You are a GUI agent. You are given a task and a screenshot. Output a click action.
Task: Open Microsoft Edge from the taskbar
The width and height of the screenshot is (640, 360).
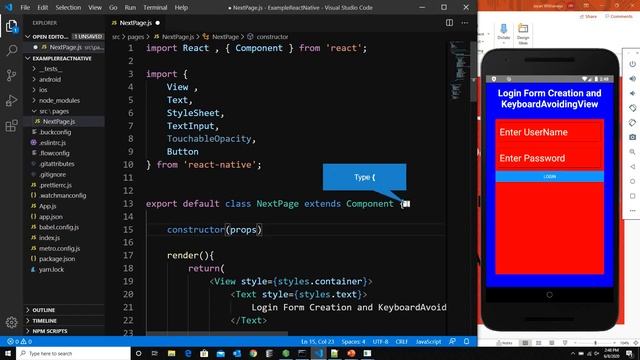(188, 353)
